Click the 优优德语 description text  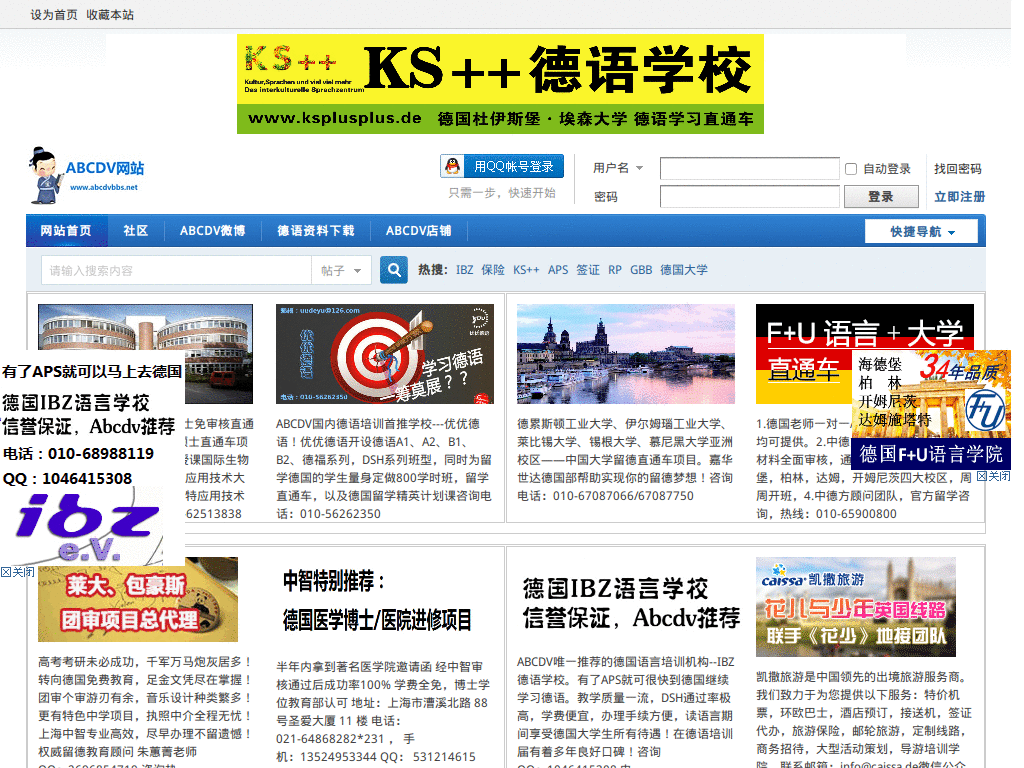(x=384, y=469)
